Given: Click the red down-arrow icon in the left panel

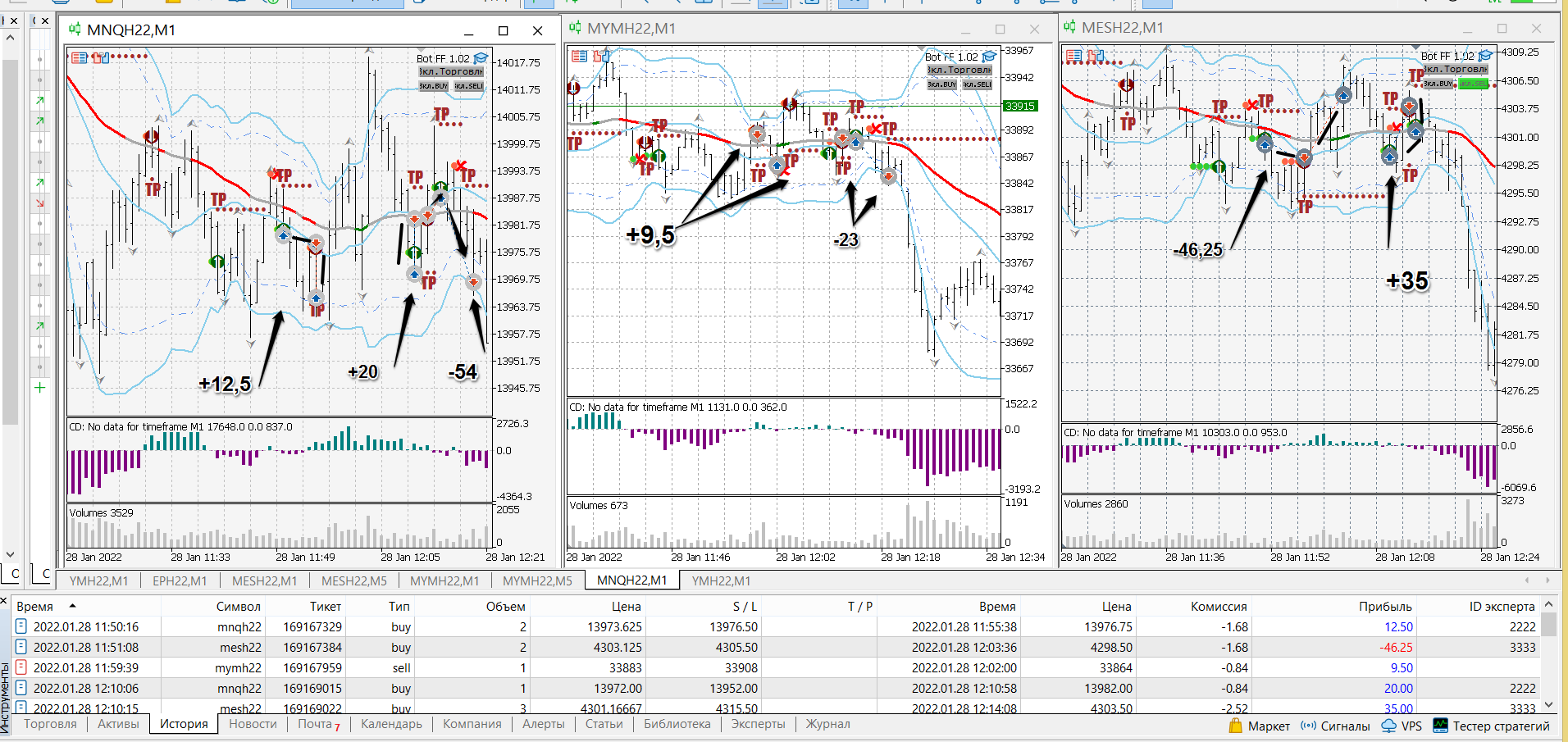Looking at the screenshot, I should point(39,203).
